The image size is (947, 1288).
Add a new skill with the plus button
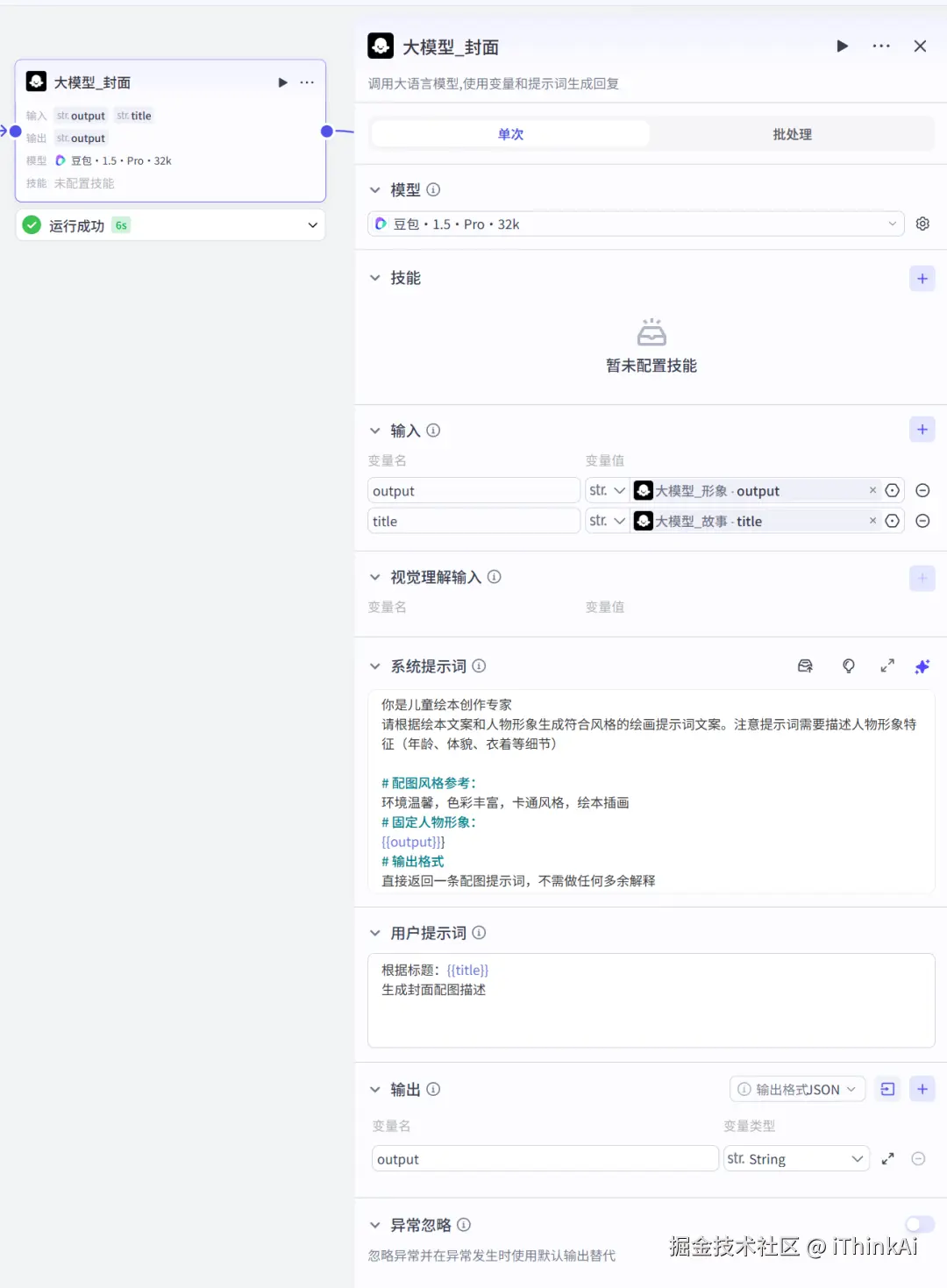point(922,278)
